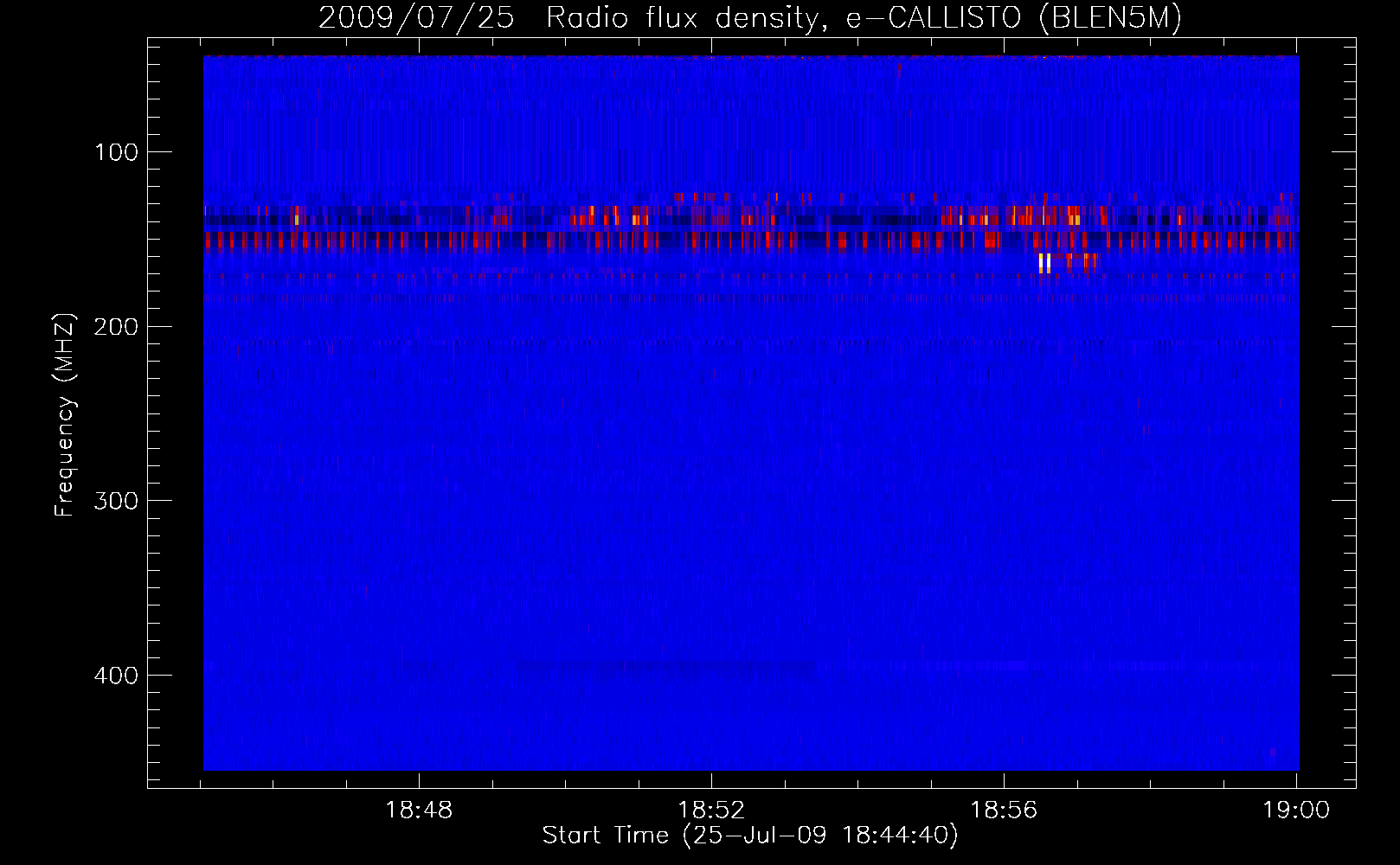Select the 200 frequency tick label

pyautogui.click(x=117, y=326)
